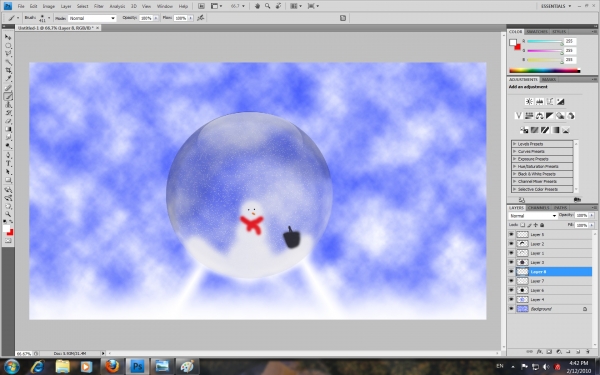Select the Eraser tool
Viewport: 600px width, 375px height.
8,121
